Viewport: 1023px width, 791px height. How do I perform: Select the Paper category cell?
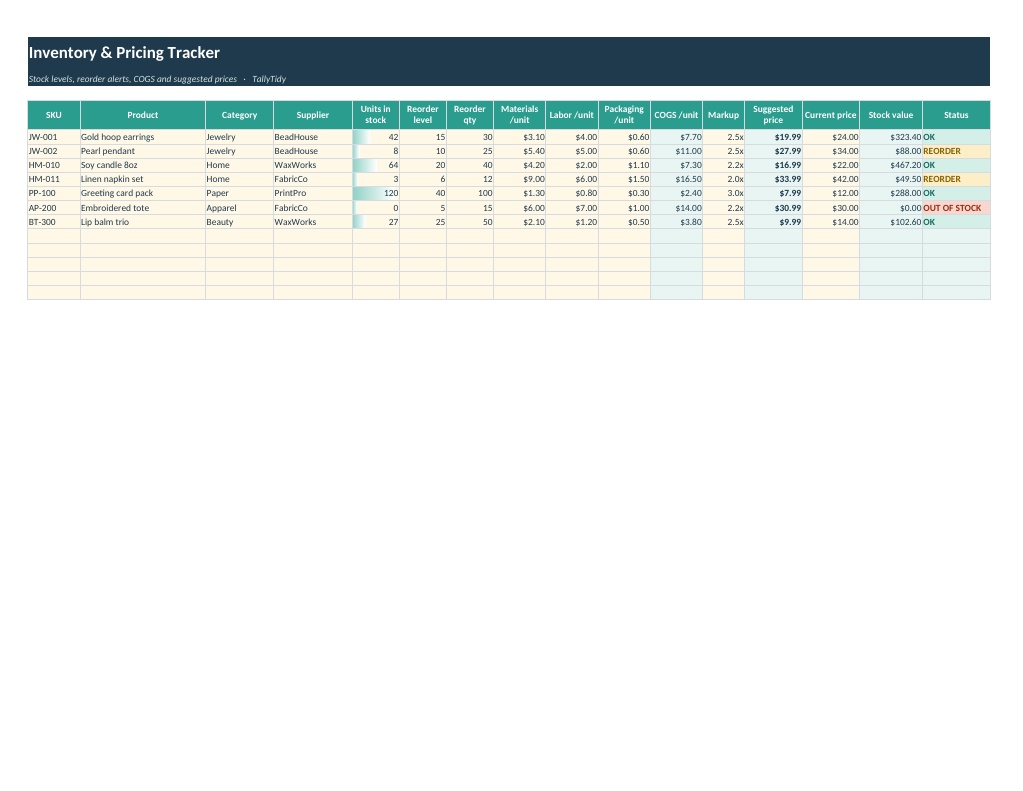pyautogui.click(x=239, y=193)
